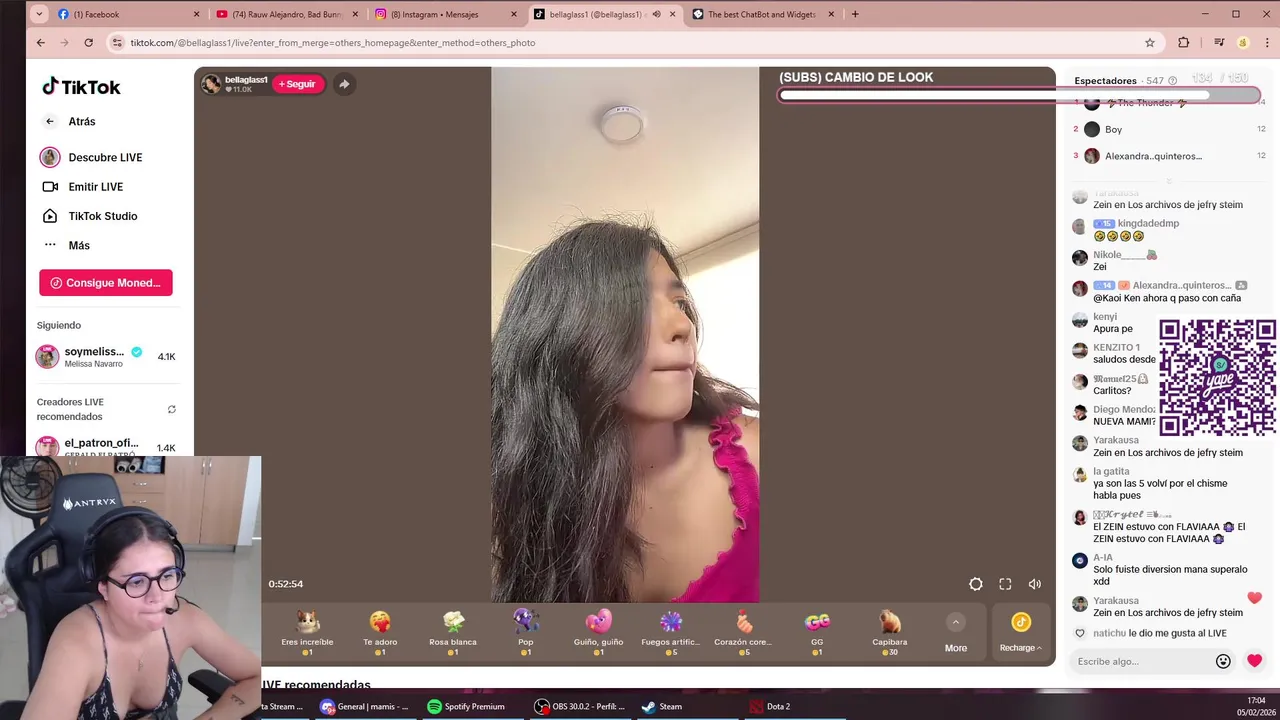Send the Corazón coreano gift

coord(743,632)
